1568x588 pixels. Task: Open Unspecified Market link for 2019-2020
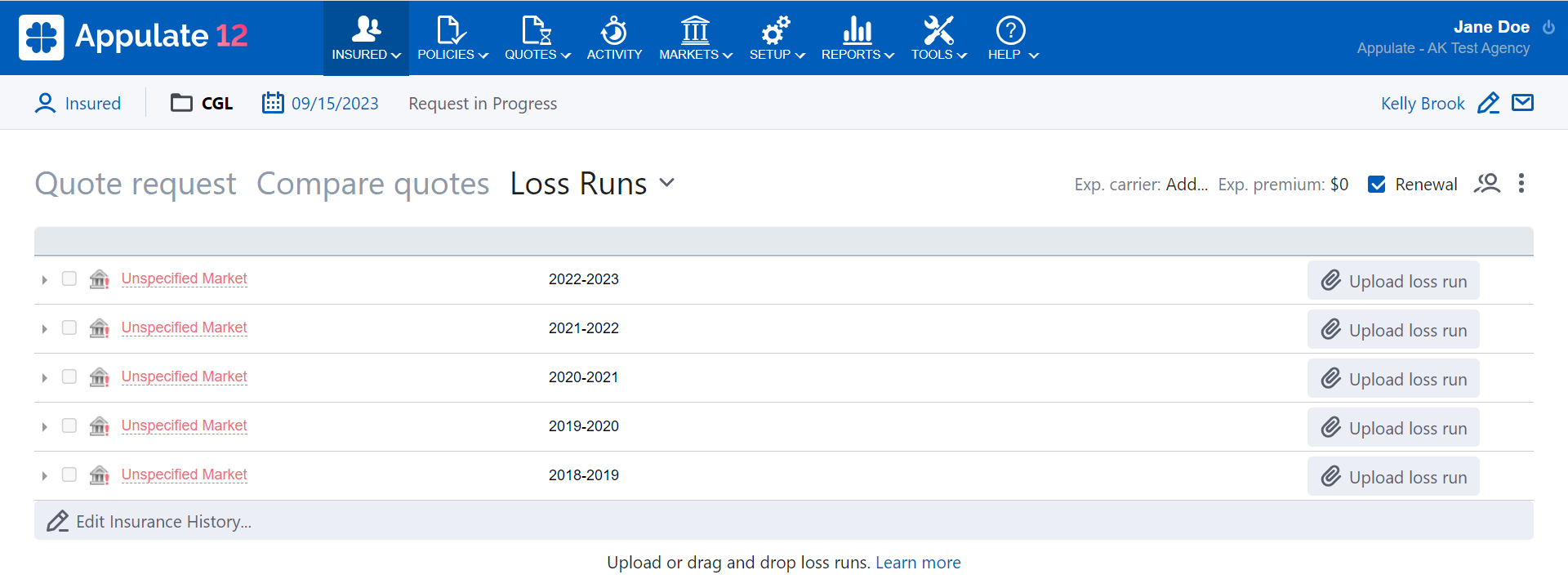[x=184, y=425]
